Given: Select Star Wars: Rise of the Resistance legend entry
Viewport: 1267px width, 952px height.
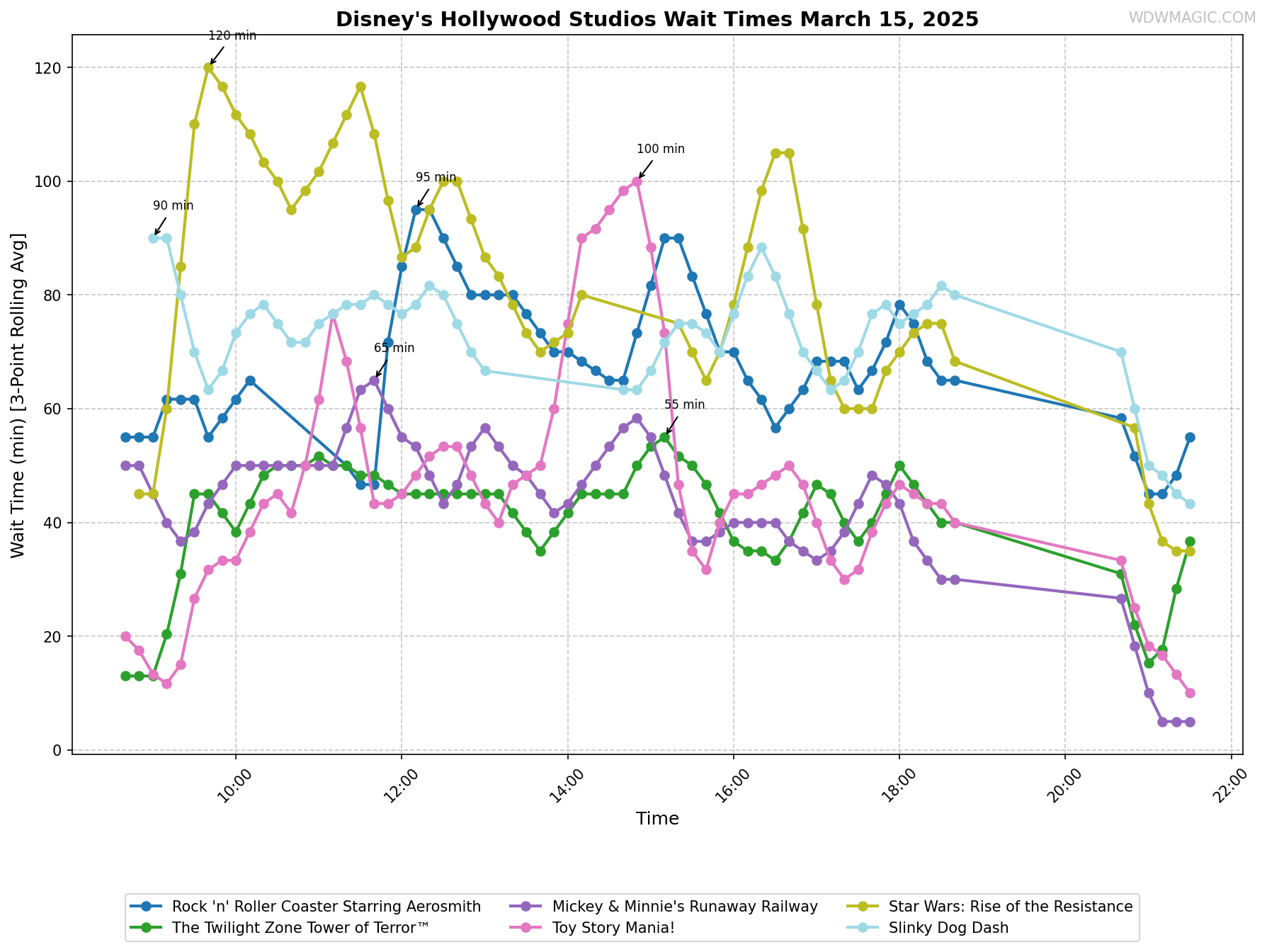Looking at the screenshot, I should click(991, 907).
